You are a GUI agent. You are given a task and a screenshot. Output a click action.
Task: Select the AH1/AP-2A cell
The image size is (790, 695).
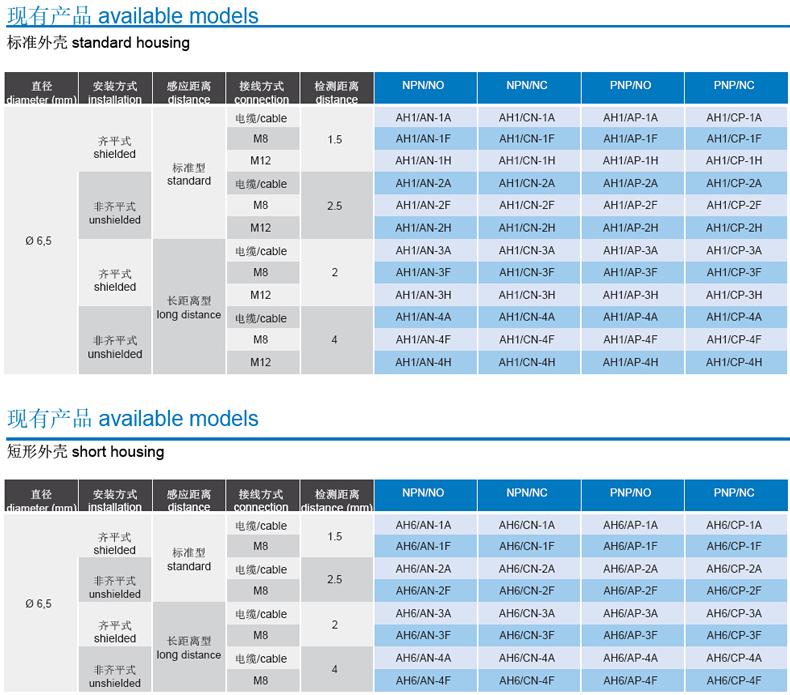(x=630, y=183)
